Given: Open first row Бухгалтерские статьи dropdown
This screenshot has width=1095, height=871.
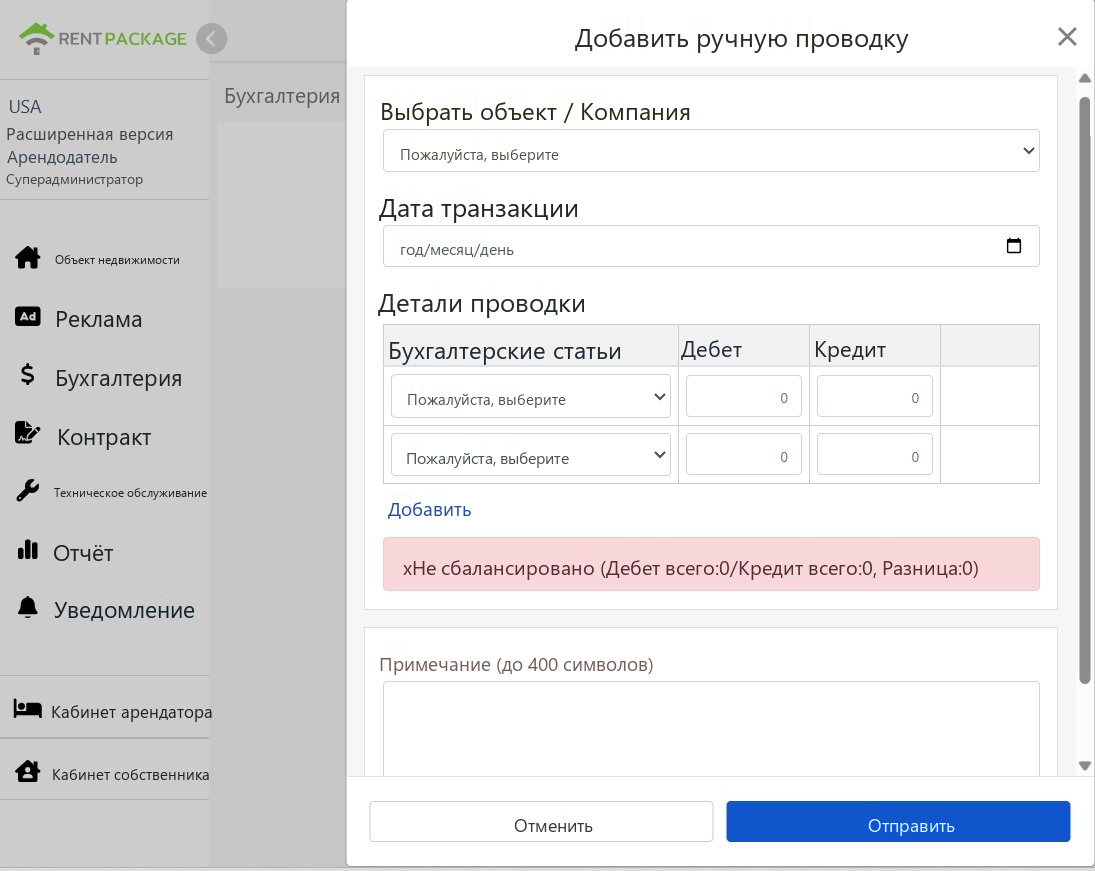Looking at the screenshot, I should coord(531,397).
